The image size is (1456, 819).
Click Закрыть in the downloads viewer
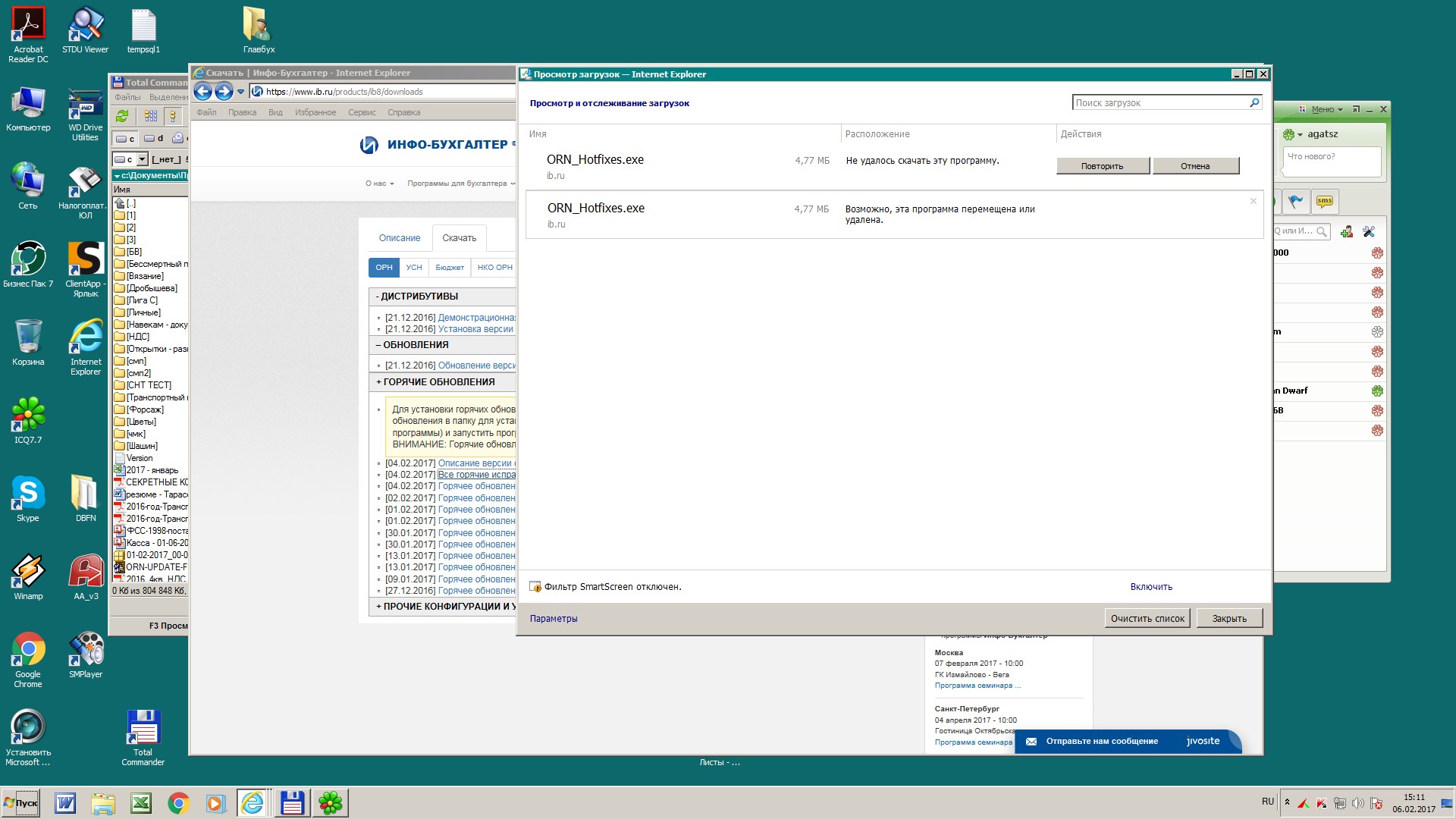point(1229,618)
